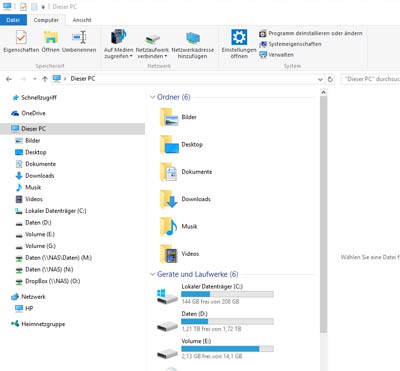Open the Datei tab
400x371 pixels.
click(13, 20)
